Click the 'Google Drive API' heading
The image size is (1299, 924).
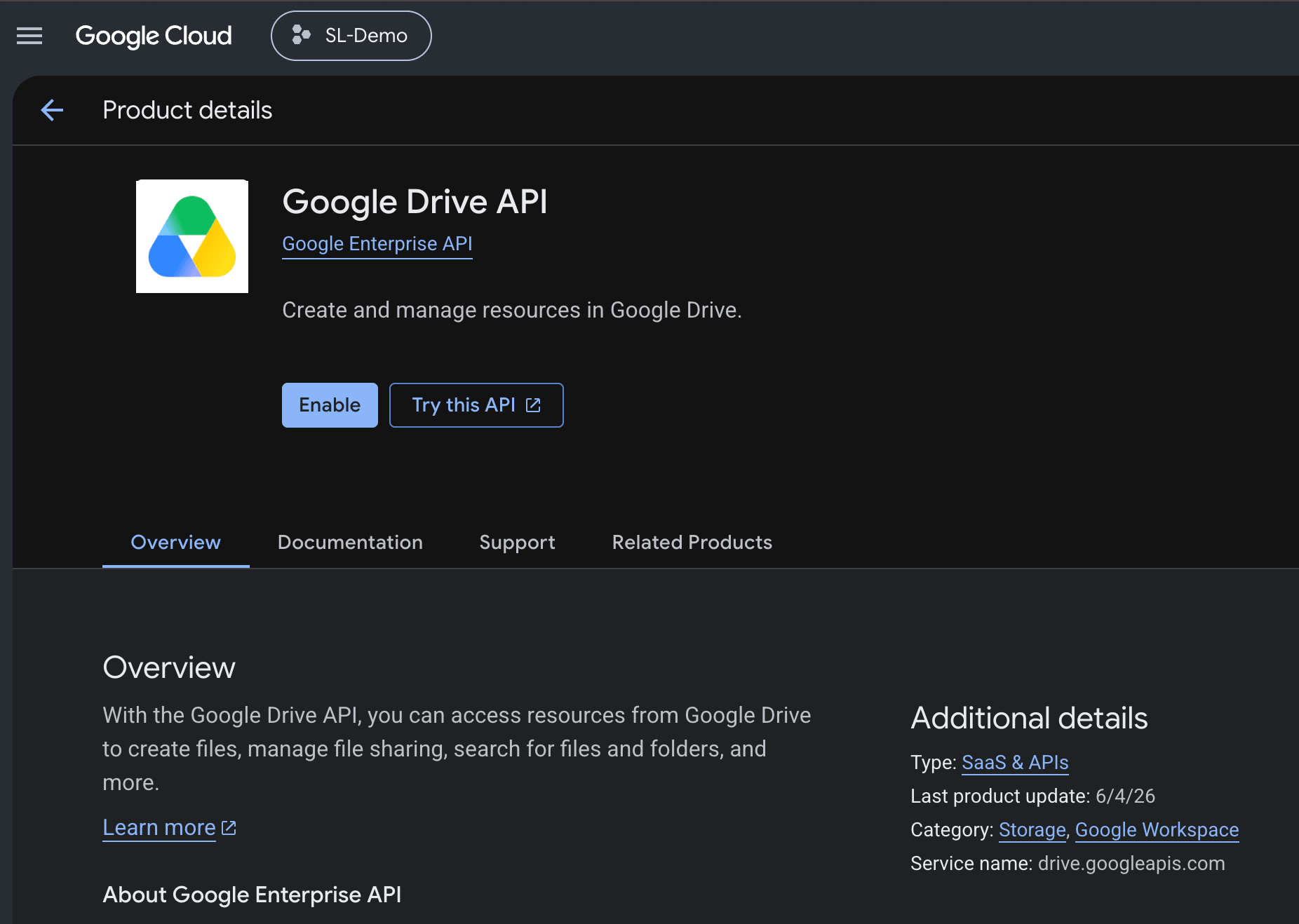coord(415,202)
